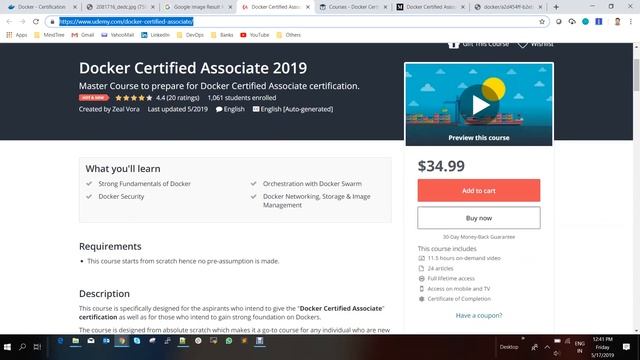This screenshot has height=360, width=640.
Task: Change ENG IN input language
Action: tap(579, 347)
